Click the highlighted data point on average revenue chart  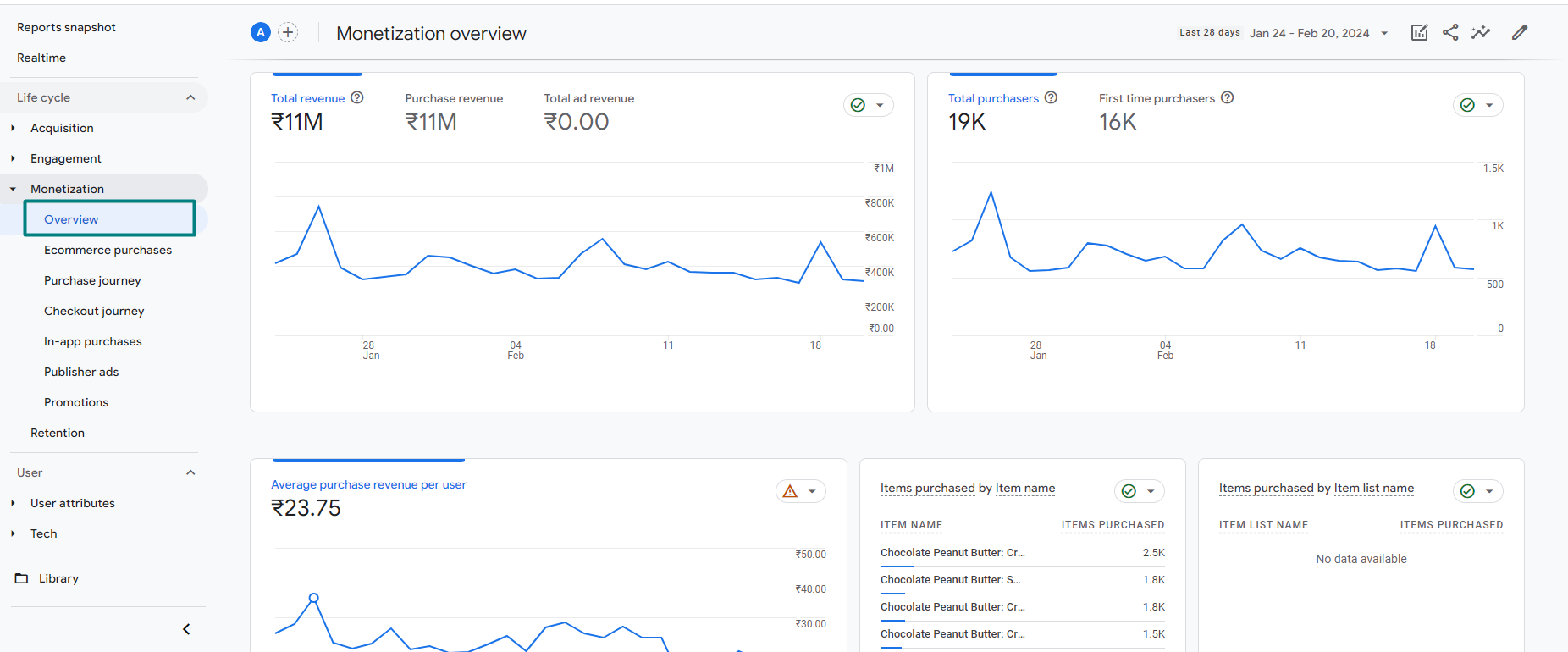click(x=314, y=598)
